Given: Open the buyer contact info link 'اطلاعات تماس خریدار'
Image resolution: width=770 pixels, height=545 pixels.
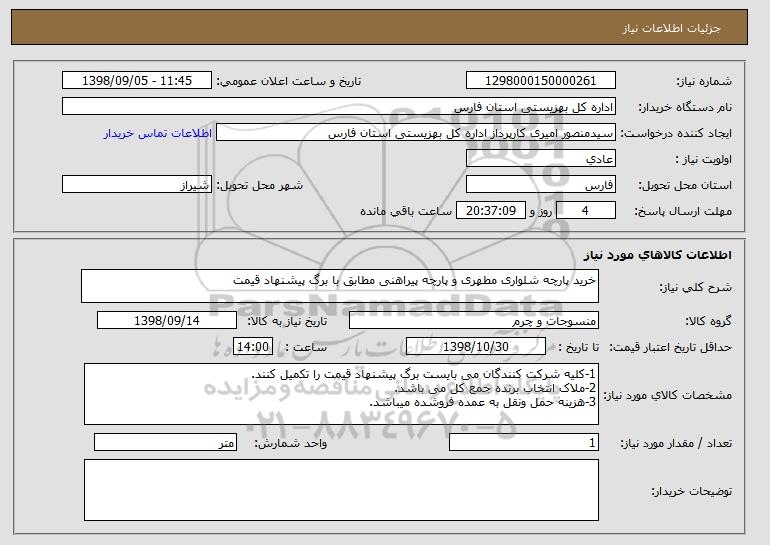Looking at the screenshot, I should (158, 134).
